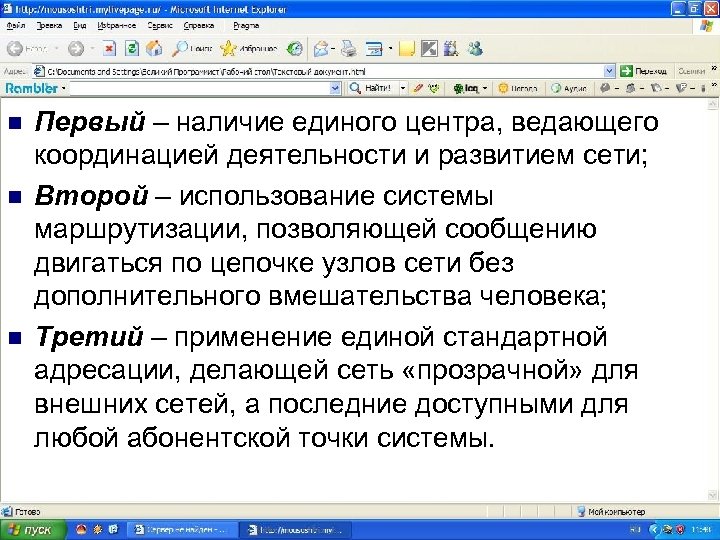Click the bold word 'Второй'
This screenshot has height=540, width=720.
tap(91, 197)
